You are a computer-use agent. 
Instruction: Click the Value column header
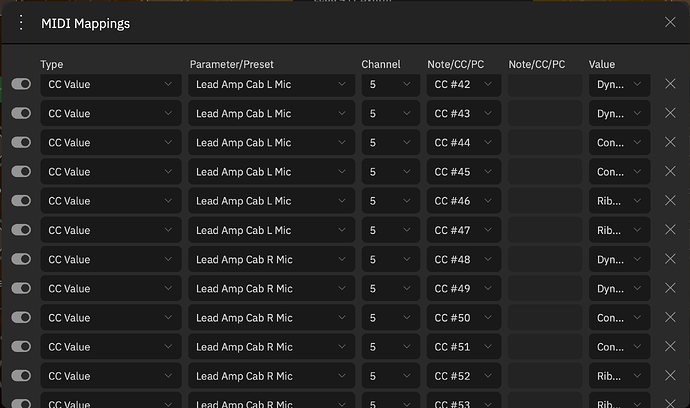coord(602,64)
